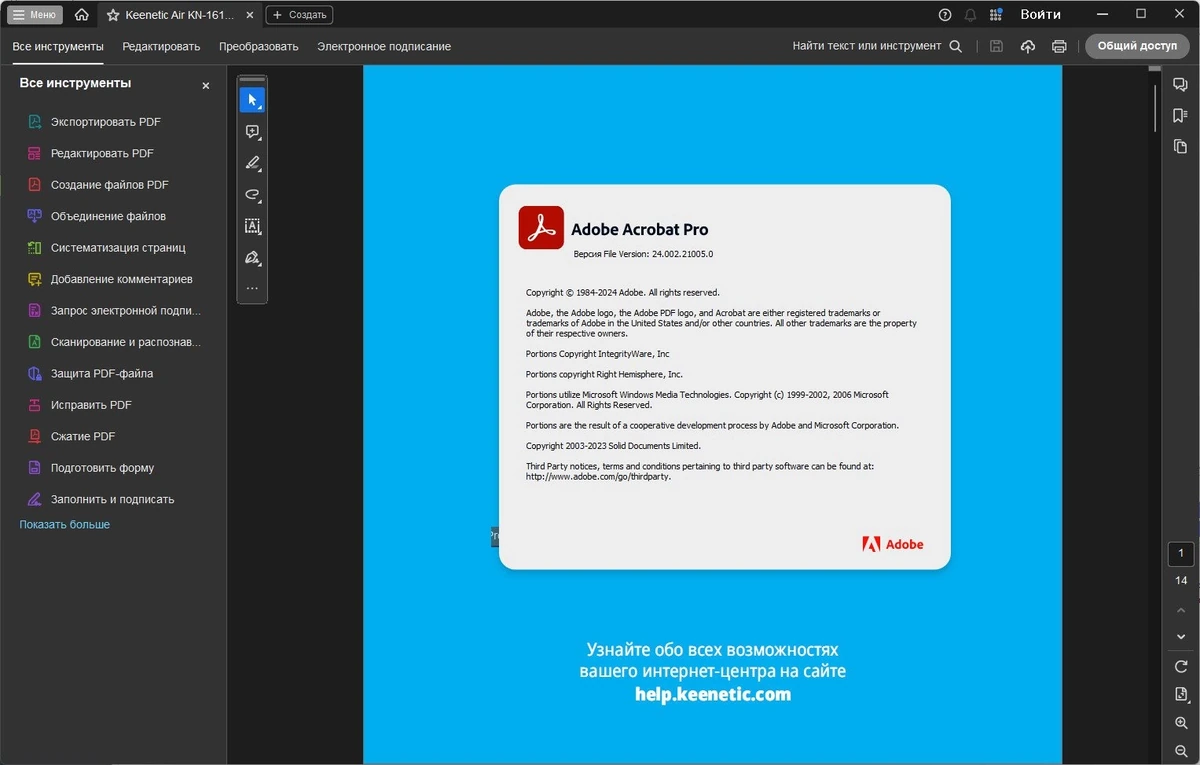The image size is (1200, 765).
Task: Click the current page number field 1
Action: pos(1181,554)
